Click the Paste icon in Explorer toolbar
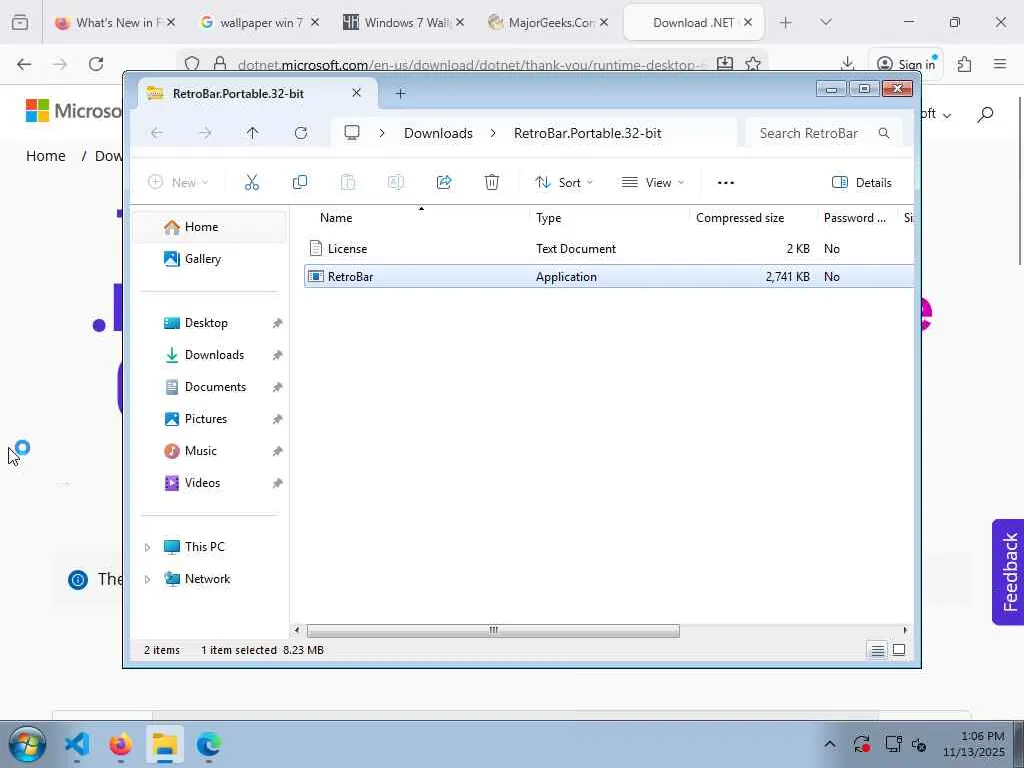This screenshot has height=768, width=1024. point(348,183)
